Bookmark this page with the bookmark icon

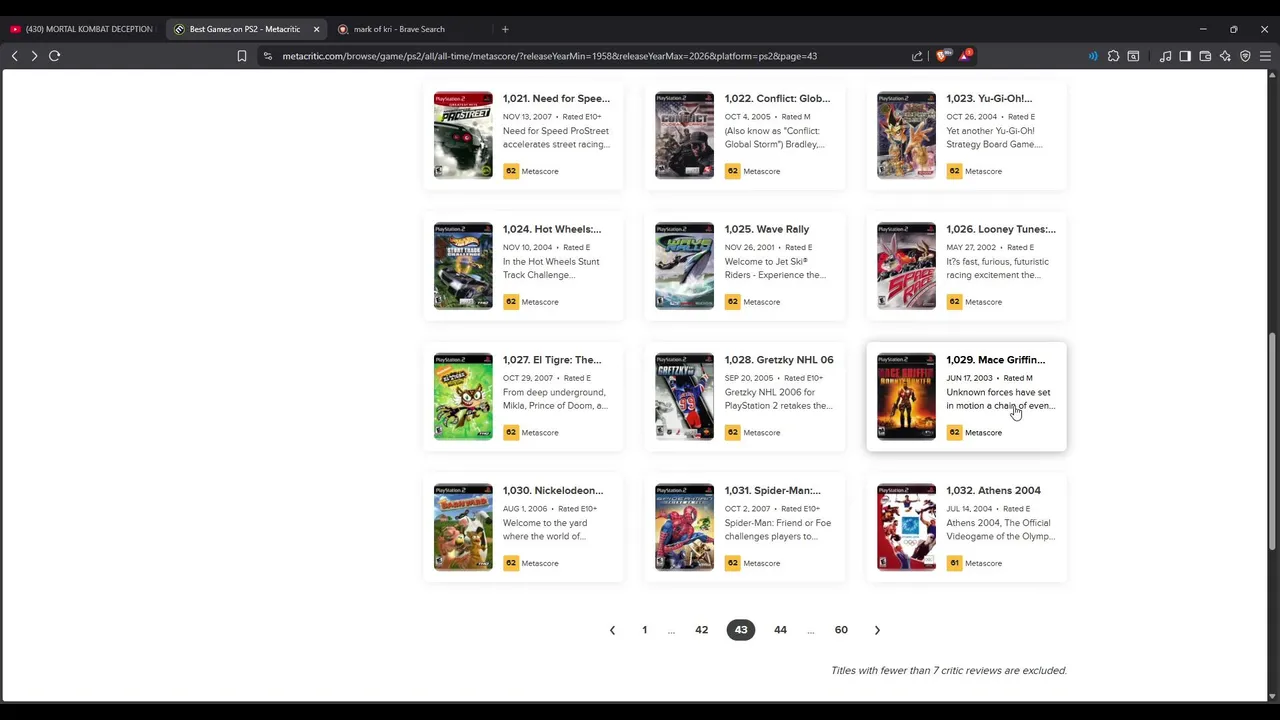click(x=242, y=56)
